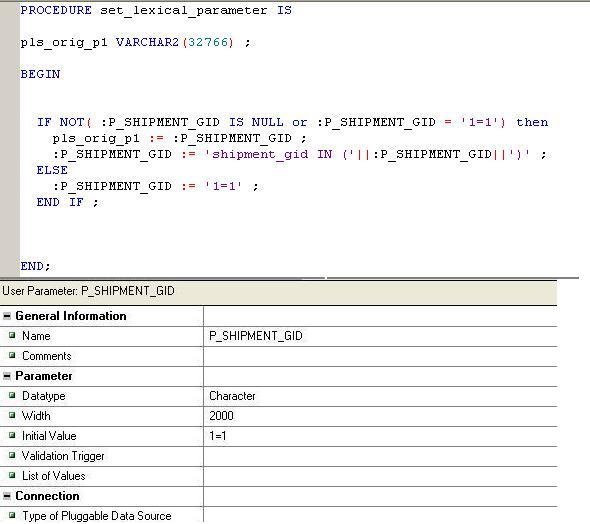Click the green icon beside Initial Value
The image size is (590, 524).
tap(12, 435)
